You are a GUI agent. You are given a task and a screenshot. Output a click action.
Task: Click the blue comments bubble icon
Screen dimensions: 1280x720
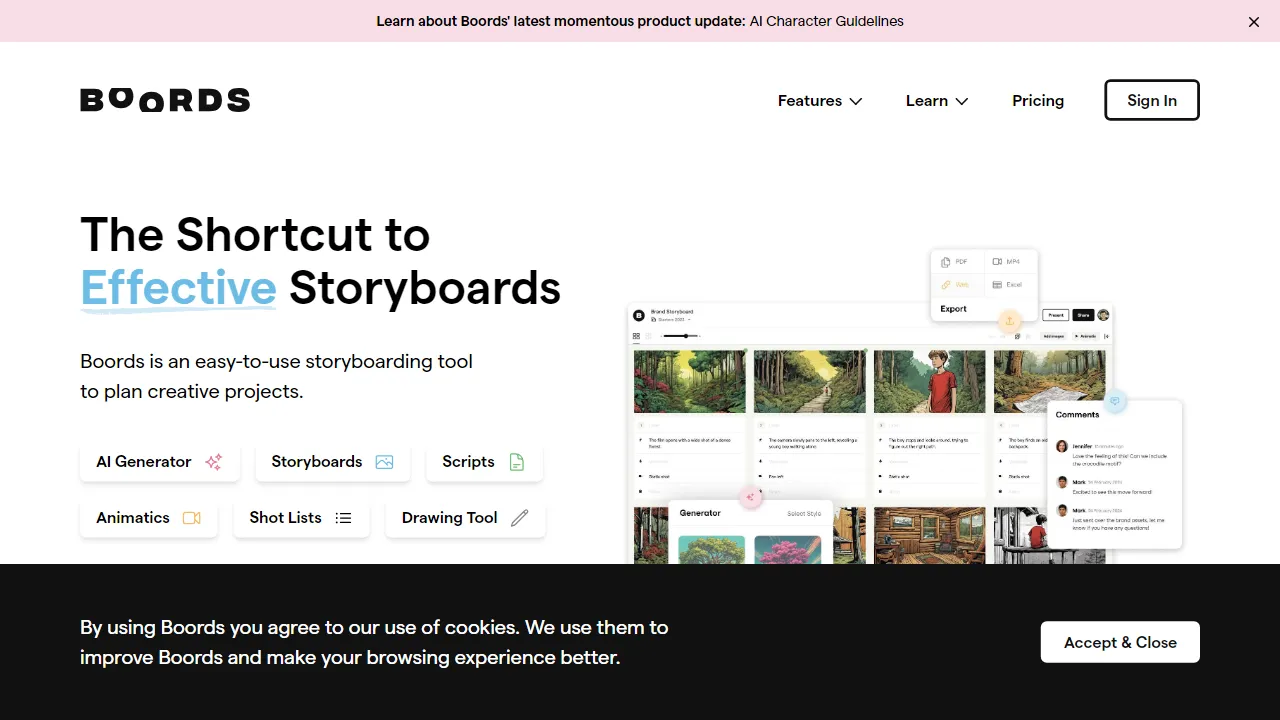click(x=1116, y=401)
